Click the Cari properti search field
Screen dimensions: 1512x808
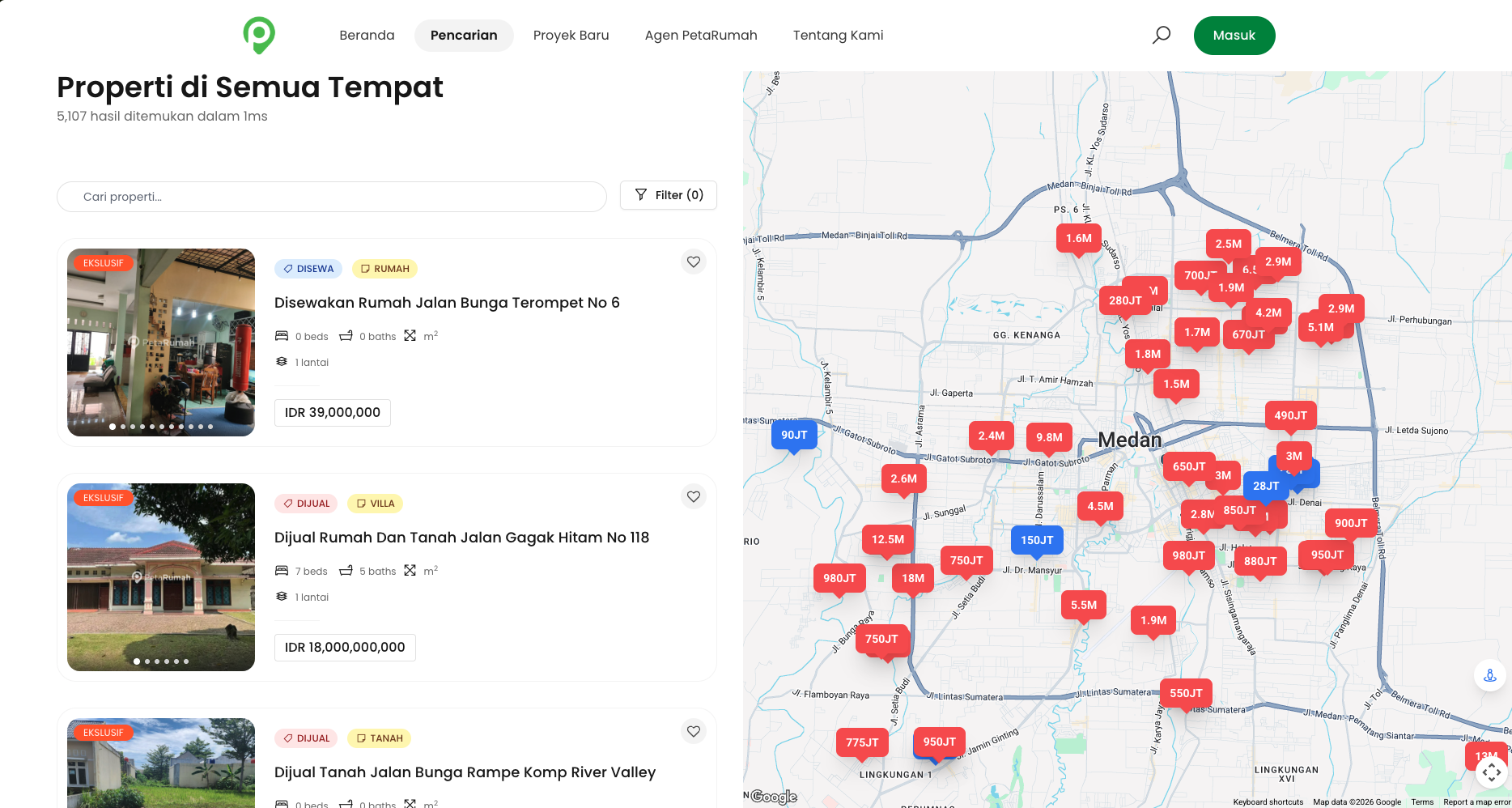[331, 196]
